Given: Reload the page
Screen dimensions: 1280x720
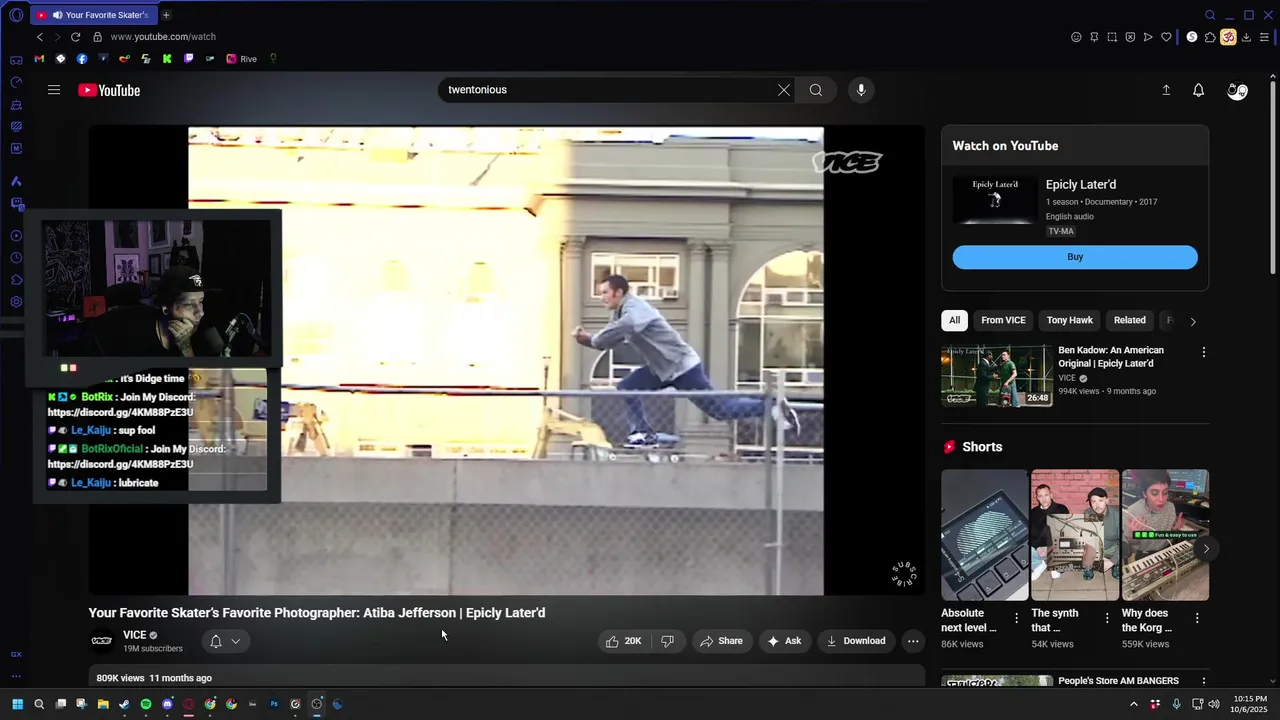Looking at the screenshot, I should pos(75,37).
